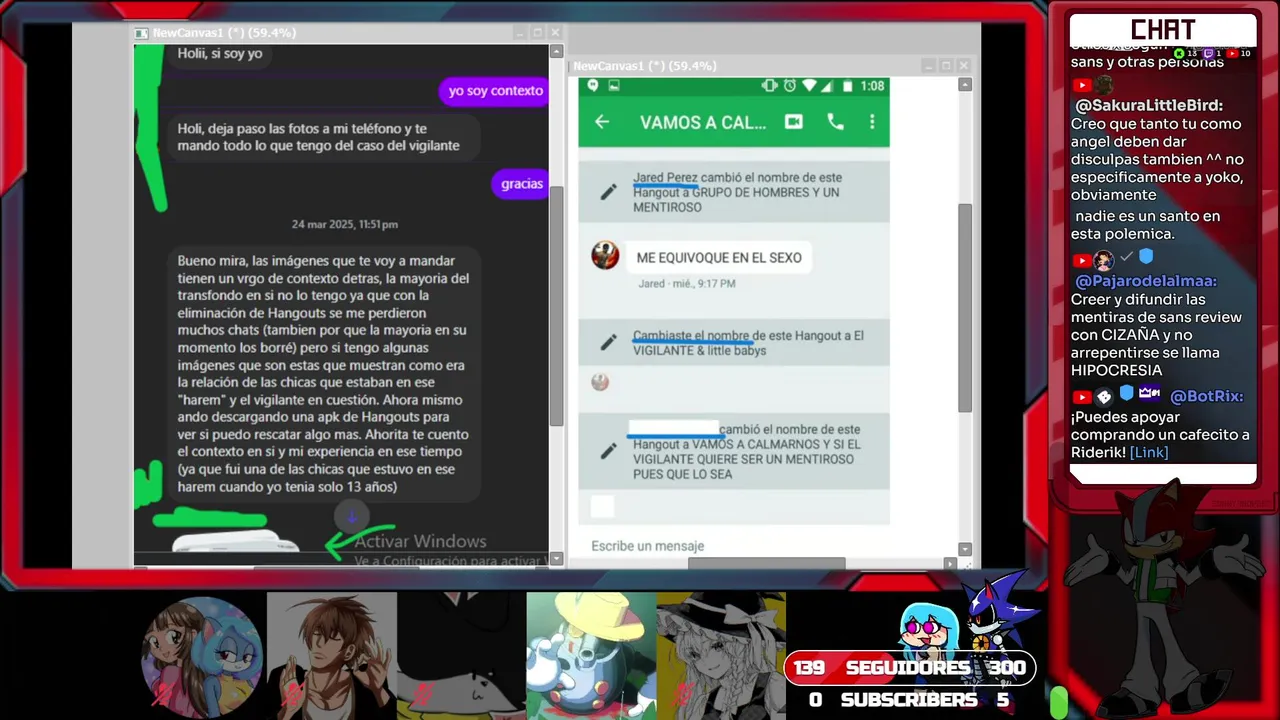Click the SUBSCRIBERS counter bar
The width and height of the screenshot is (1280, 720).
pos(909,699)
